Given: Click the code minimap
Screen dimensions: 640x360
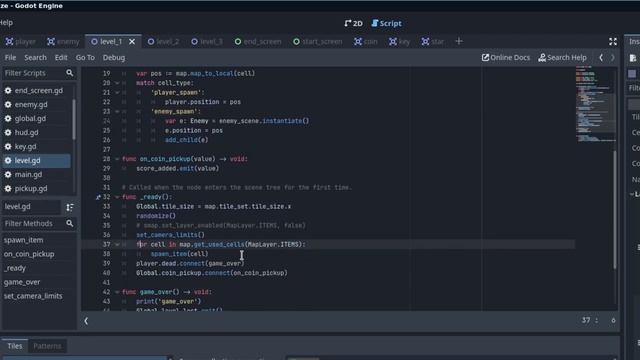Looking at the screenshot, I should pyautogui.click(x=596, y=104).
